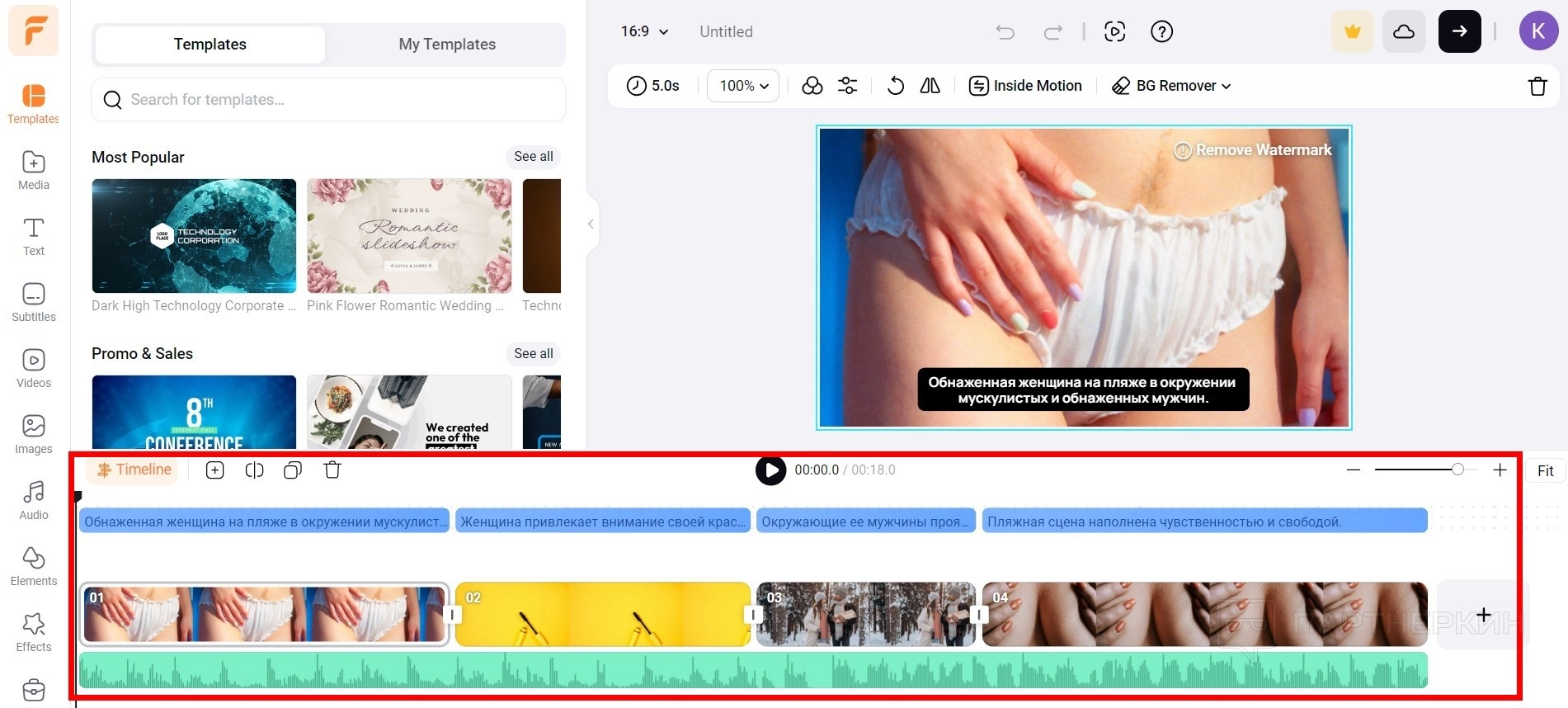
Task: Open the Images sidebar section
Action: point(33,434)
